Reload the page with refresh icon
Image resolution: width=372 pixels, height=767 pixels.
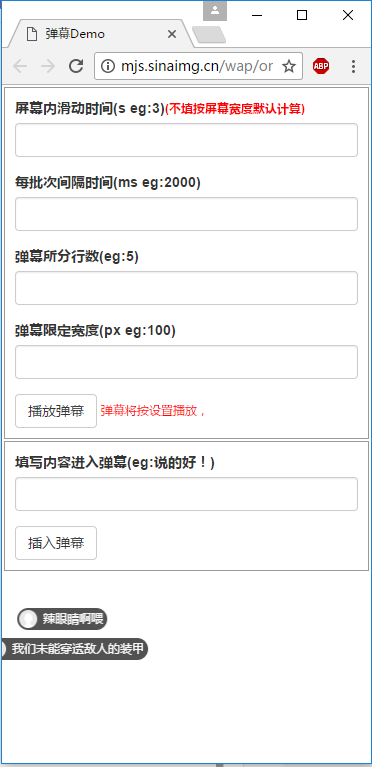tap(76, 66)
